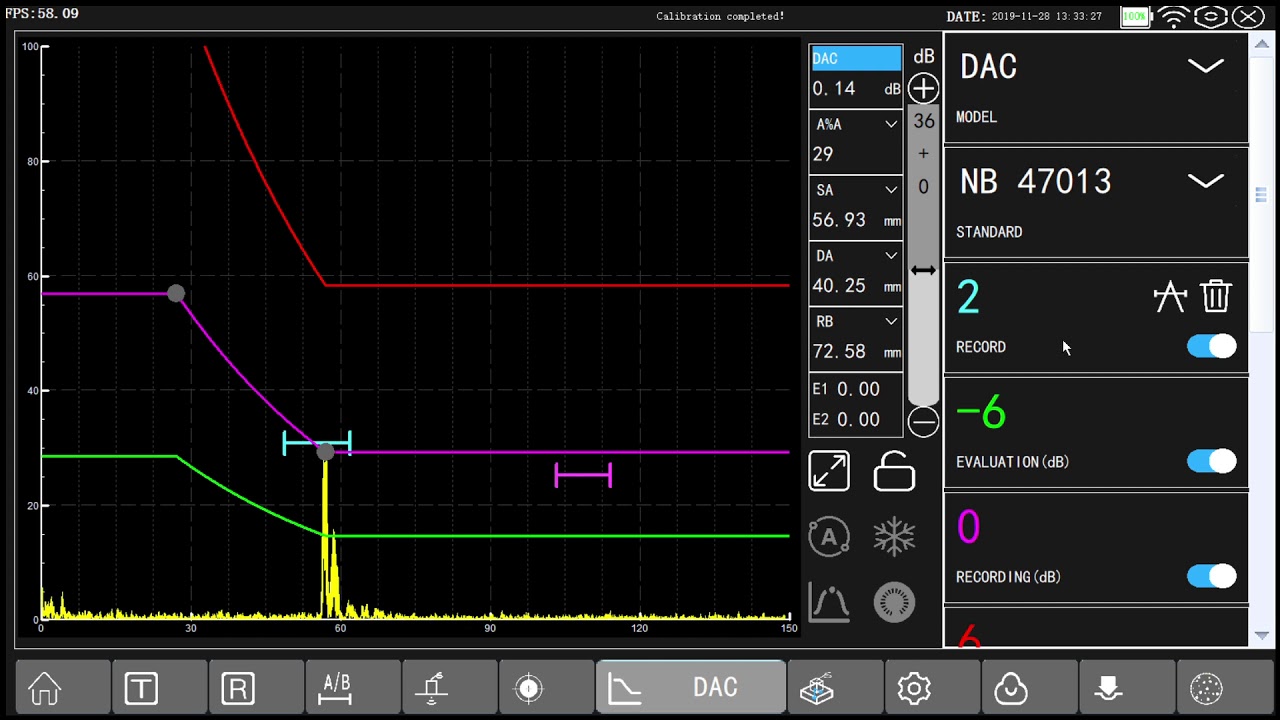
Task: Click the peak envelope curve icon
Action: [x=829, y=602]
